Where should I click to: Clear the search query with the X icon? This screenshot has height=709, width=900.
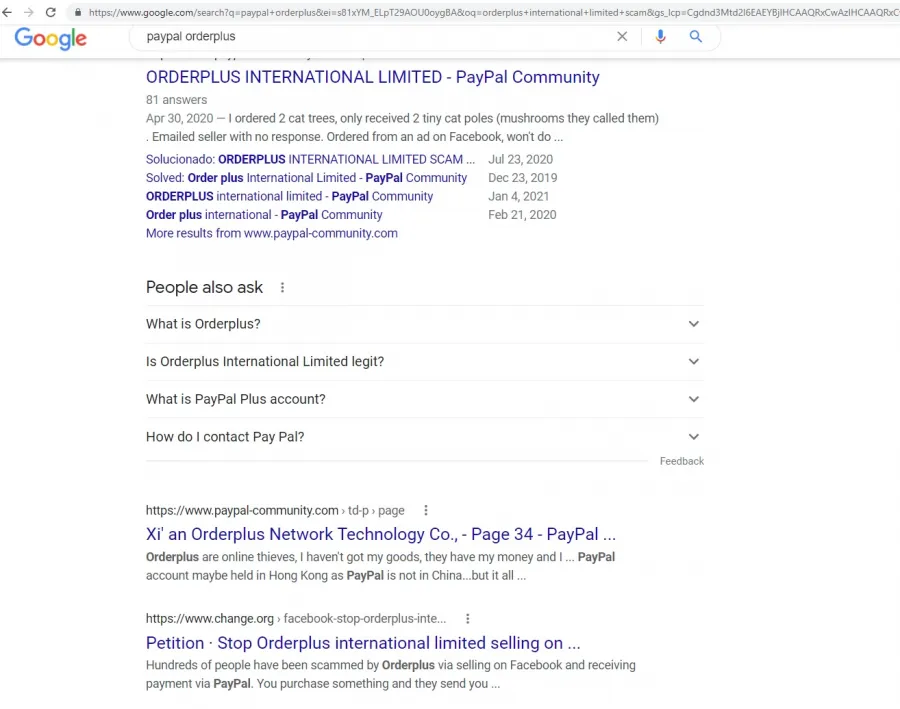(x=622, y=37)
